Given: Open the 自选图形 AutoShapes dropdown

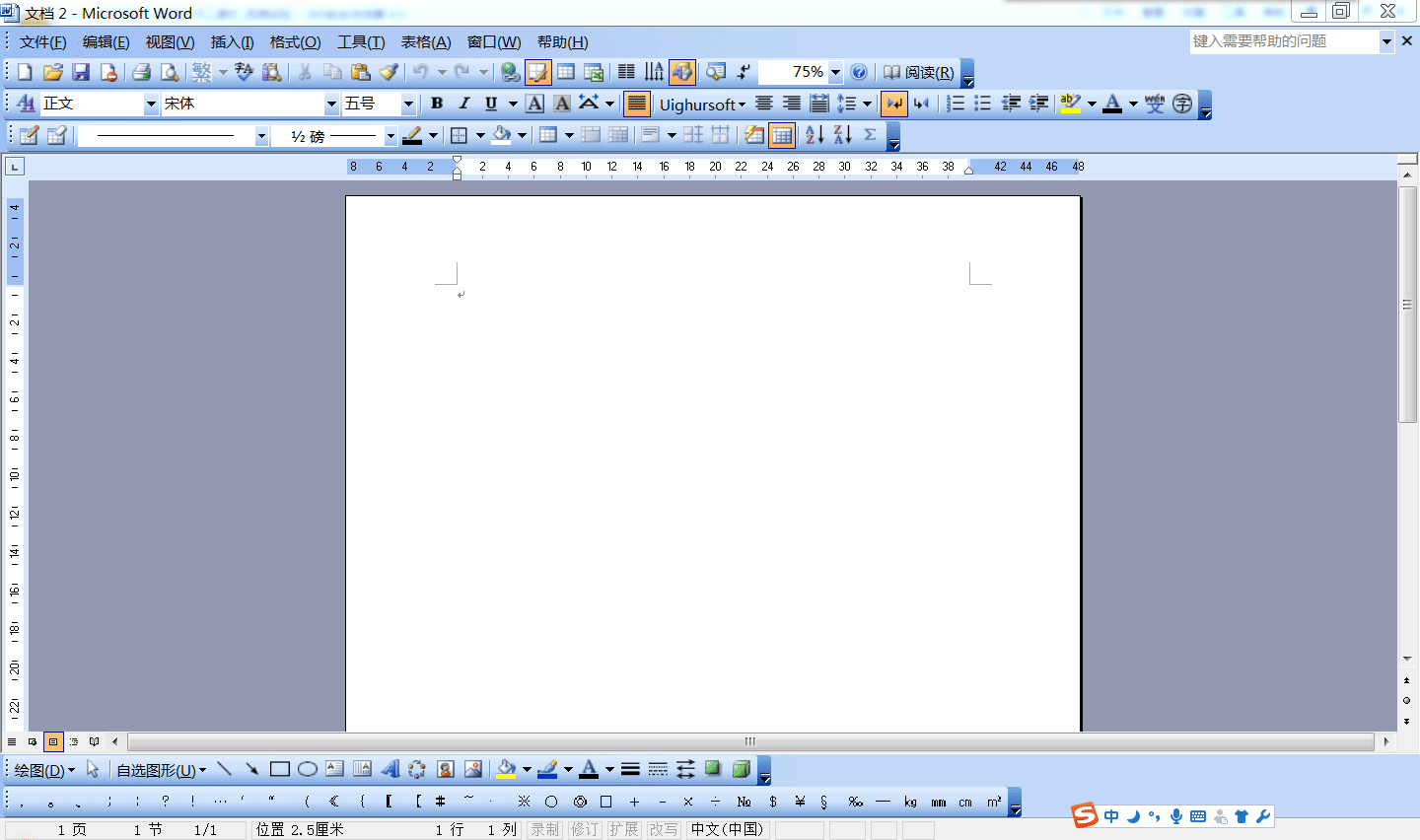Looking at the screenshot, I should [x=161, y=770].
